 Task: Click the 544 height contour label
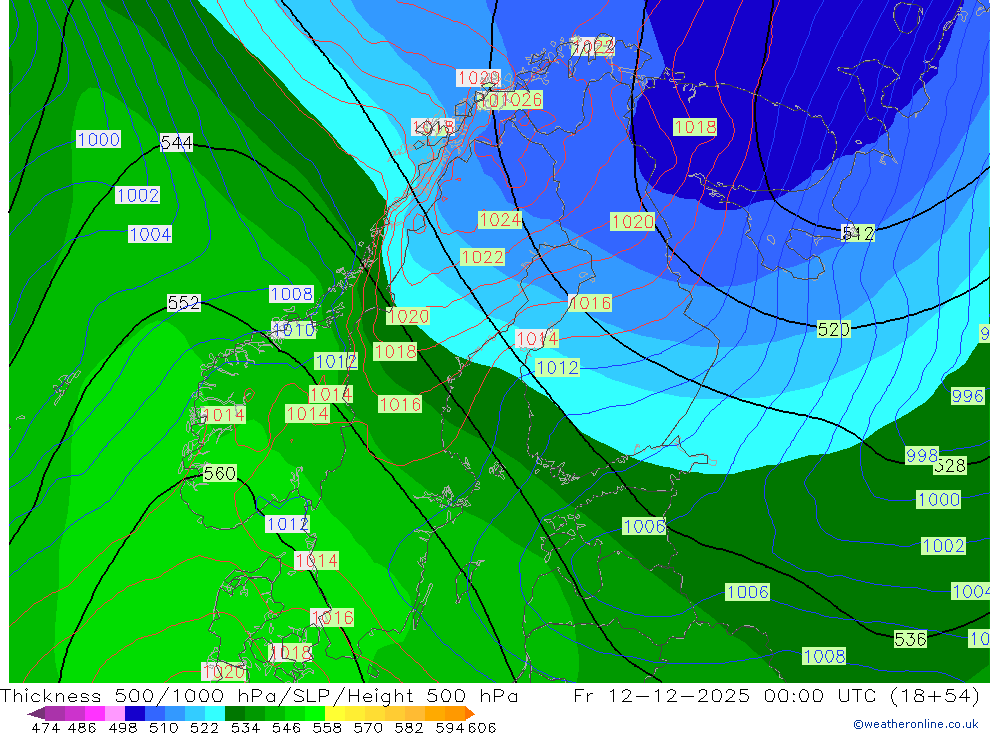(176, 143)
